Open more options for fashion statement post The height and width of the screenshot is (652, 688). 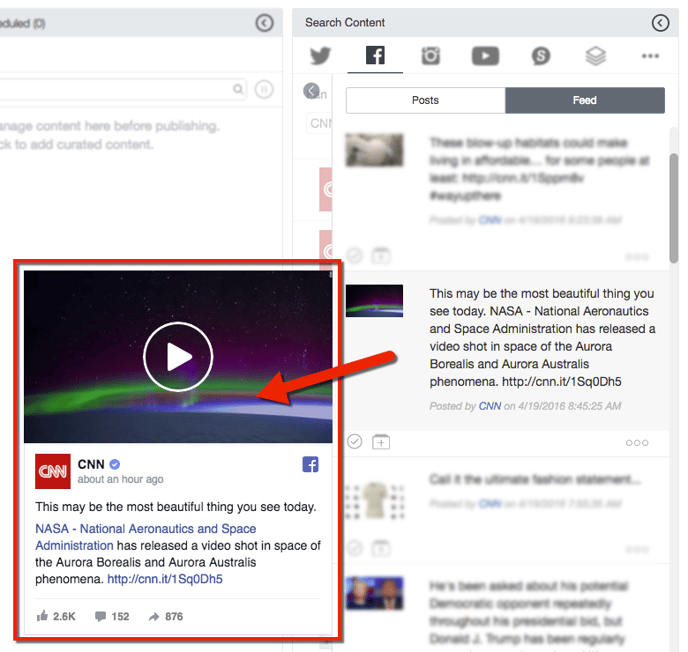[637, 549]
